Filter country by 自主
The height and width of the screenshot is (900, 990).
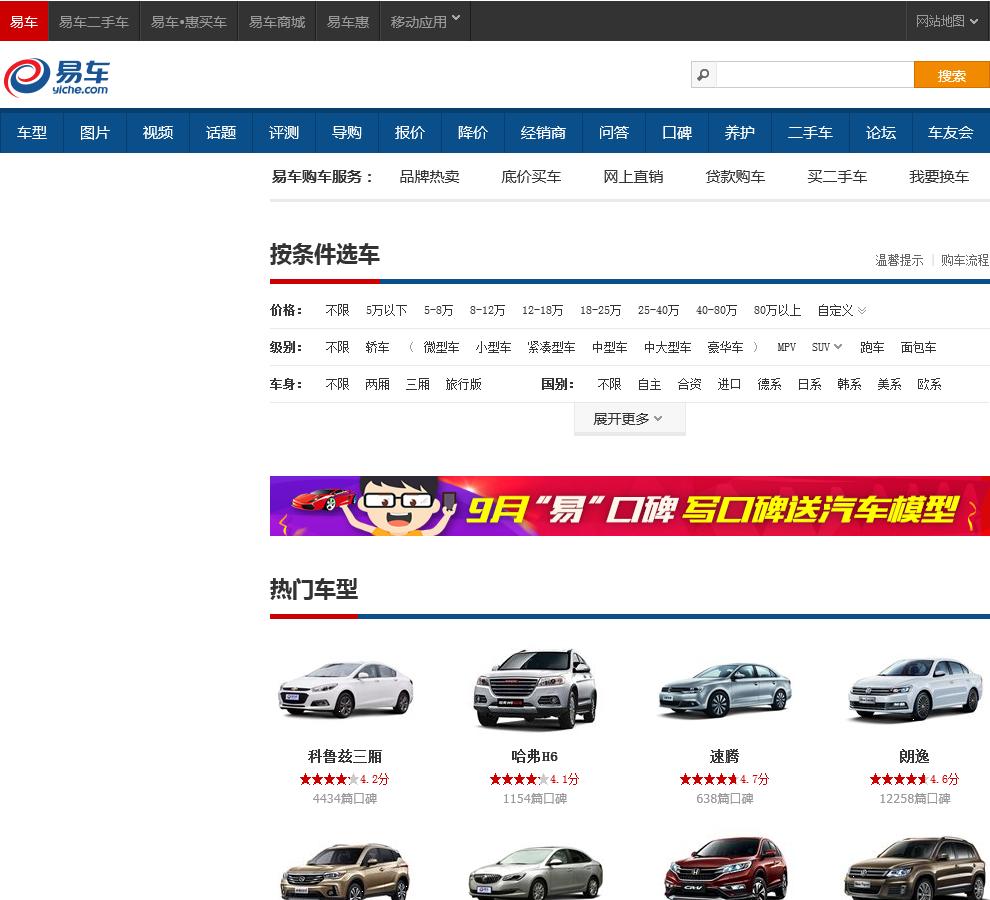click(649, 384)
